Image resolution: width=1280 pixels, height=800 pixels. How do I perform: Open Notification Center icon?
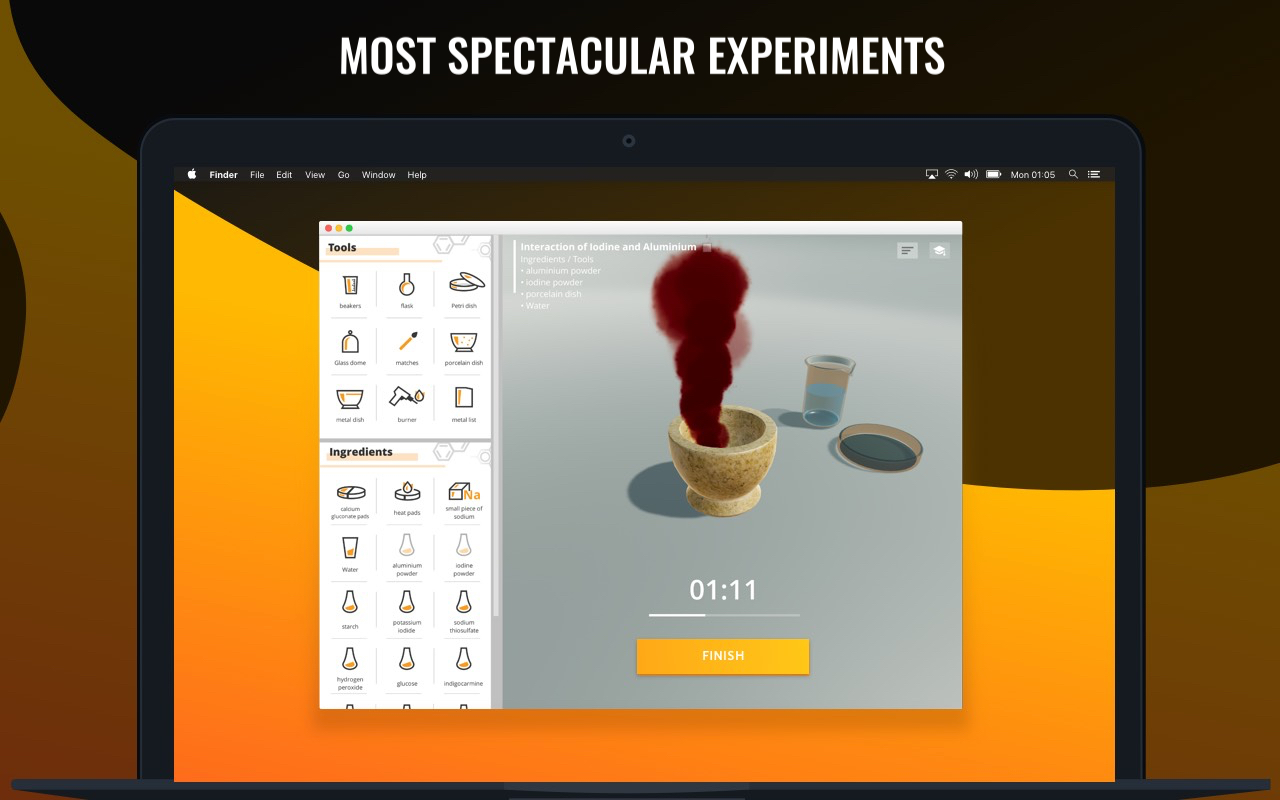point(1094,174)
